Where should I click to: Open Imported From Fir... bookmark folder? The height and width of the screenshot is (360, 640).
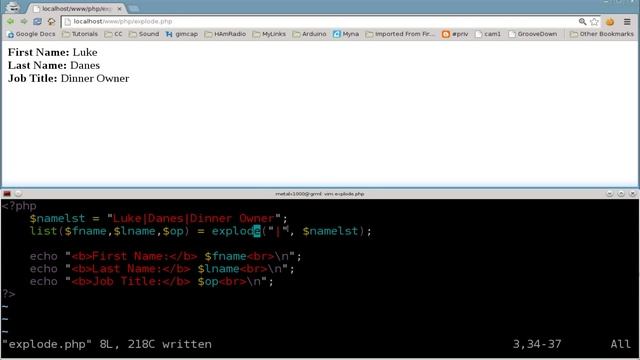click(x=400, y=34)
